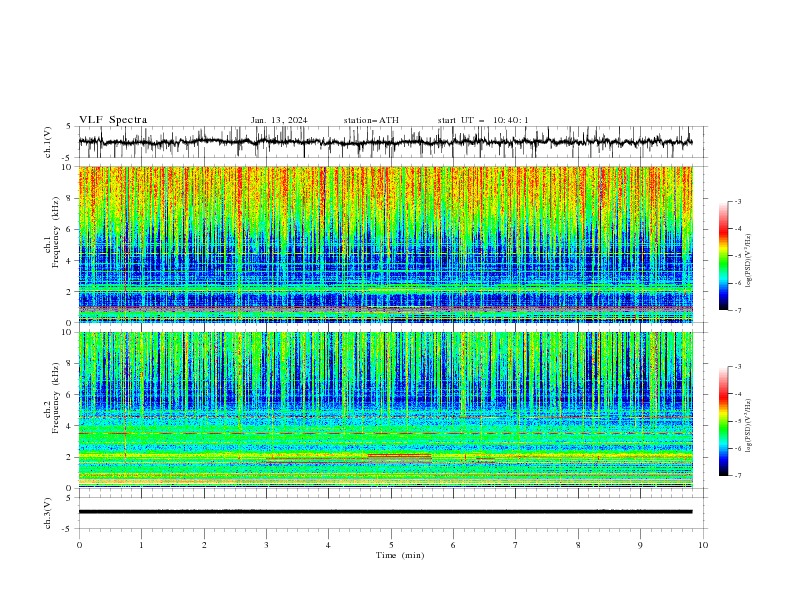This screenshot has width=792, height=612.
Task: Click time axis tick label "3"
Action: coord(266,545)
